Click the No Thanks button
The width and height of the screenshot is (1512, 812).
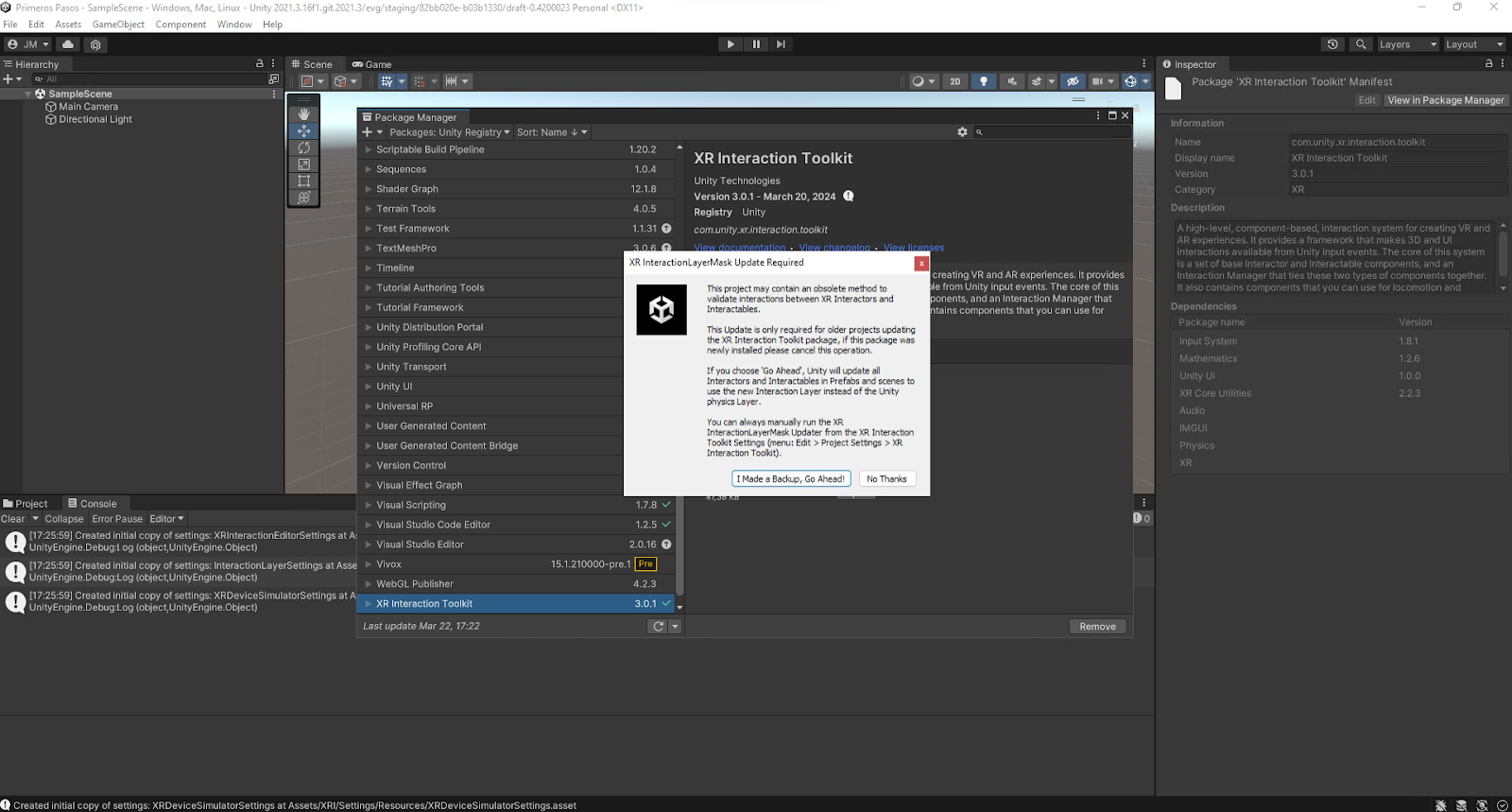(x=886, y=479)
